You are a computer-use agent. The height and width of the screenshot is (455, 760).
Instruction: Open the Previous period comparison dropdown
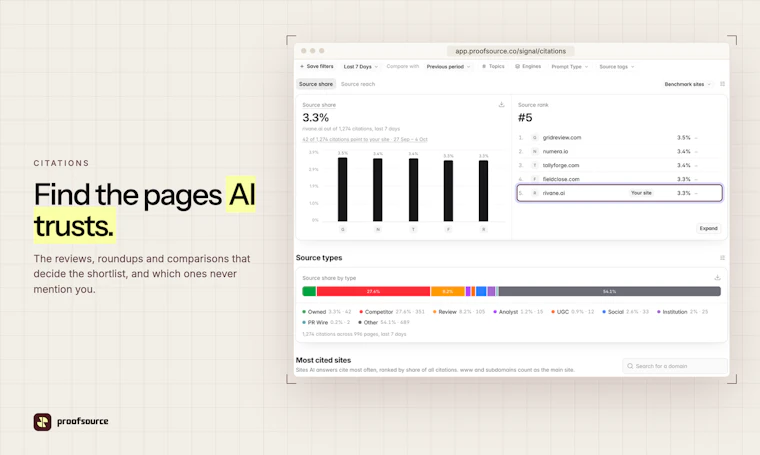pos(448,66)
